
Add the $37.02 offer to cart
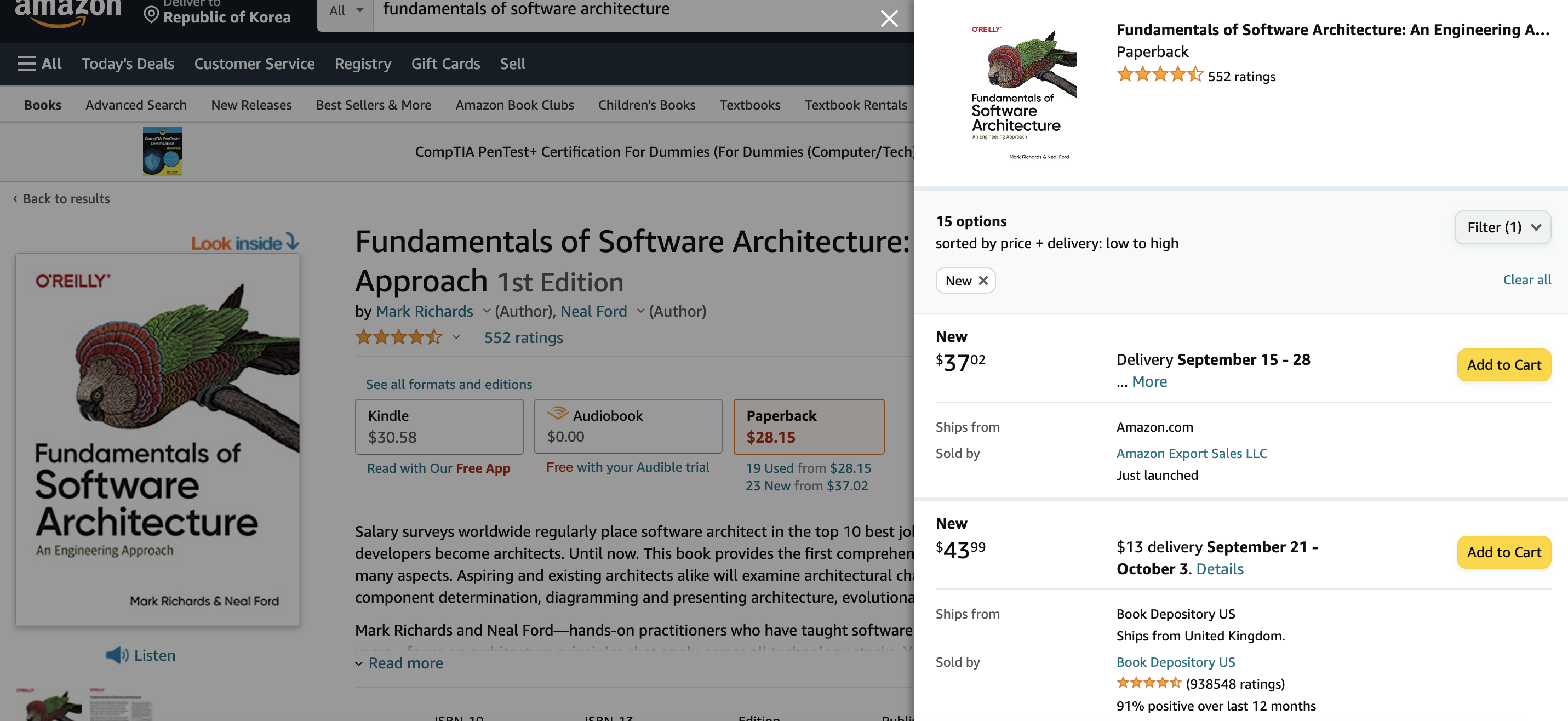click(x=1503, y=365)
